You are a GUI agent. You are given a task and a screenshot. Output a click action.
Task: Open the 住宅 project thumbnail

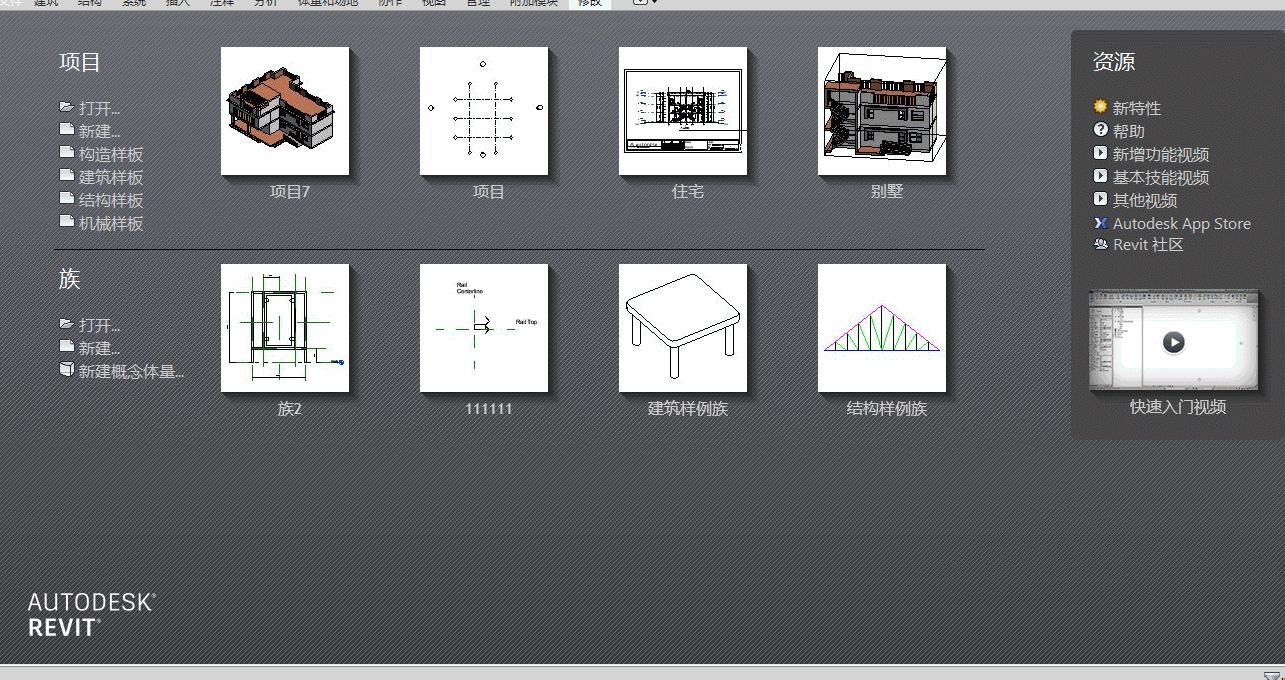click(683, 111)
